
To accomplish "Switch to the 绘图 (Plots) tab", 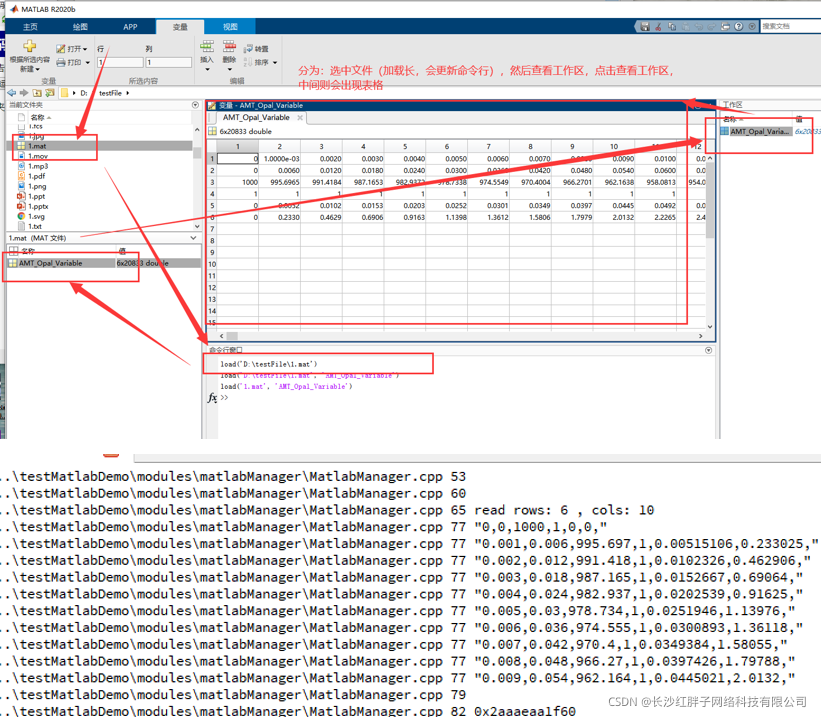I will [80, 27].
